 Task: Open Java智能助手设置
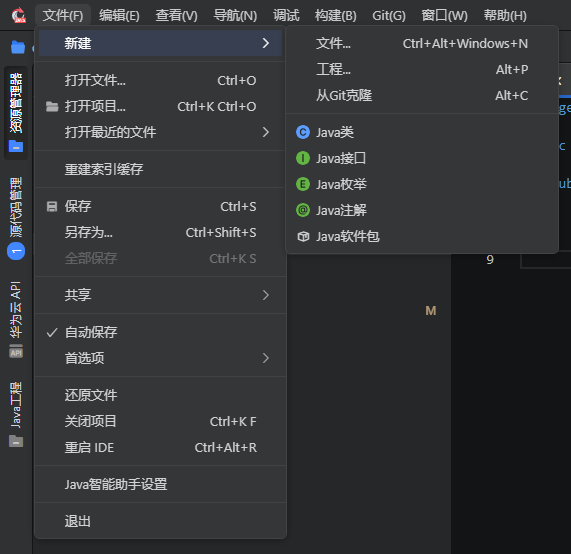[161, 484]
